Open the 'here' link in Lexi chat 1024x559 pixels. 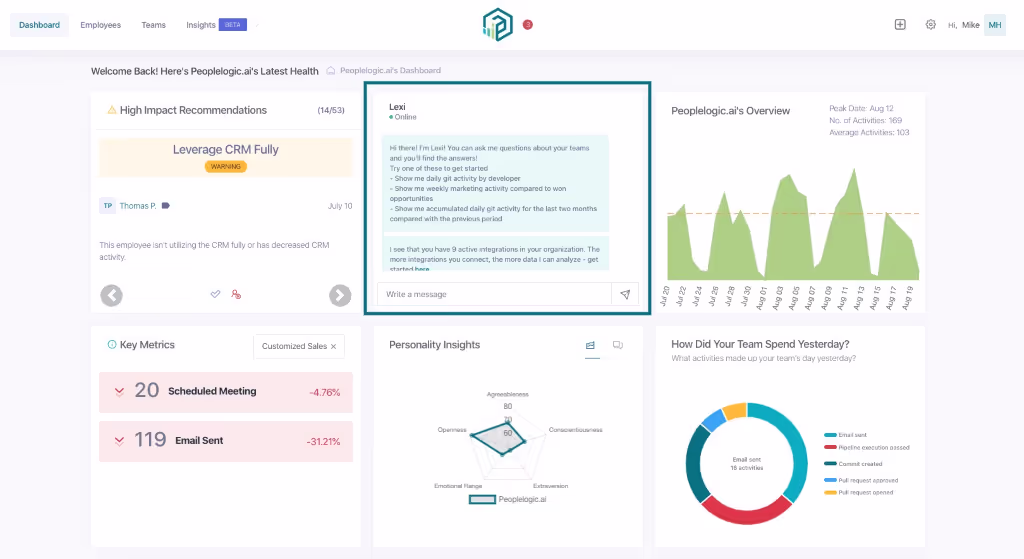422,268
